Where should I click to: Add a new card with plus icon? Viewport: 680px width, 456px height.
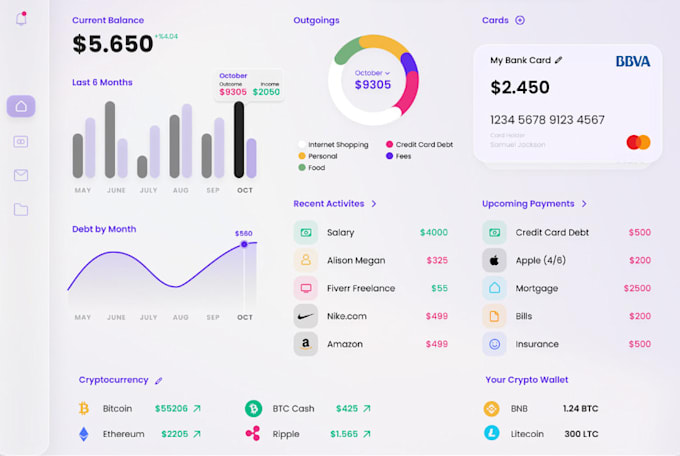click(x=520, y=20)
